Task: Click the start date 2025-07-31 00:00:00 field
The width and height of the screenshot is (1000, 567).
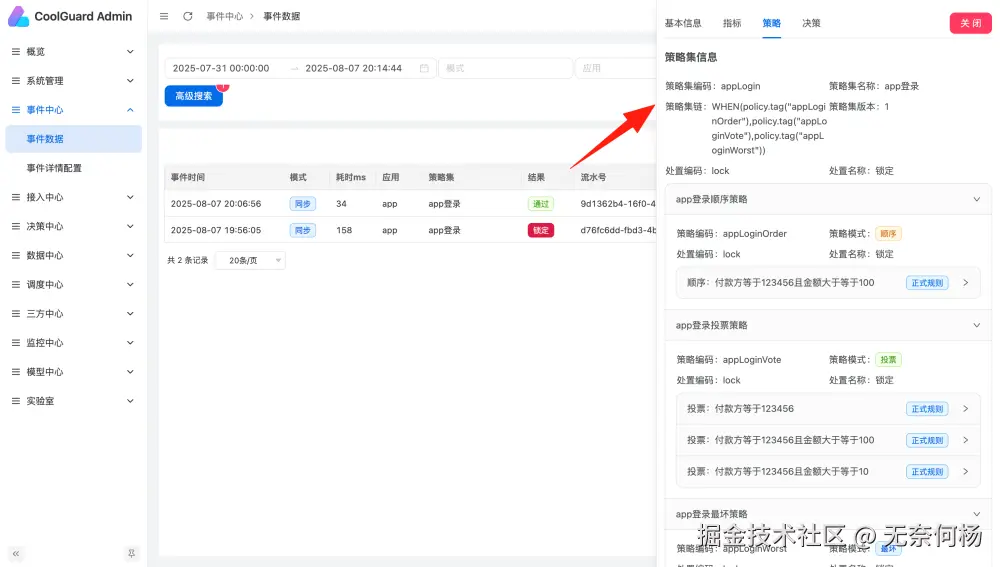Action: 221,68
